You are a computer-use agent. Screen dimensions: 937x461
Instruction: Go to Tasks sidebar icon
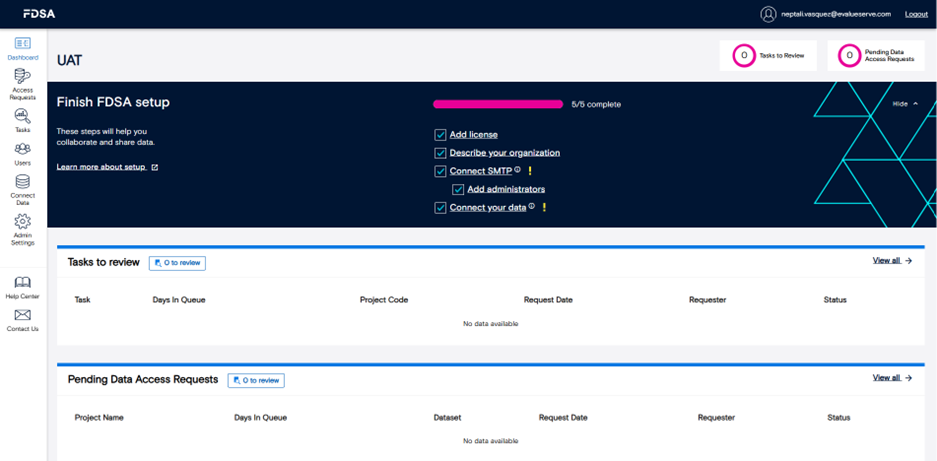coord(22,117)
